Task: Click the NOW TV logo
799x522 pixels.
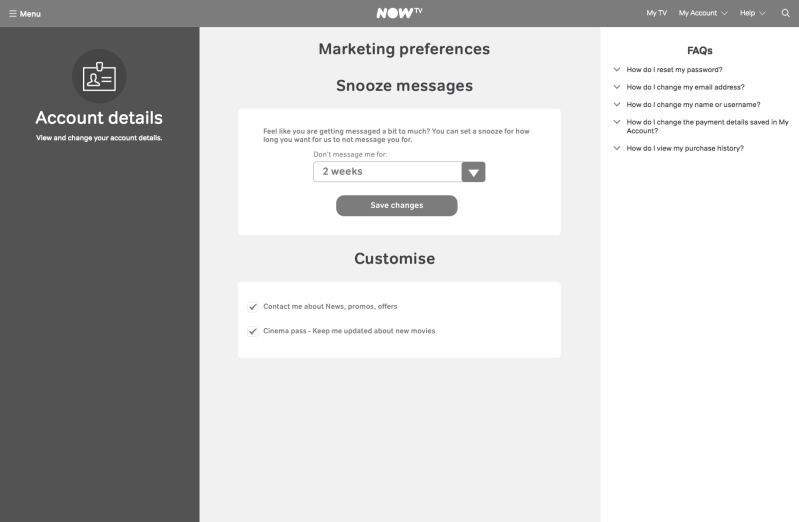Action: 399,13
